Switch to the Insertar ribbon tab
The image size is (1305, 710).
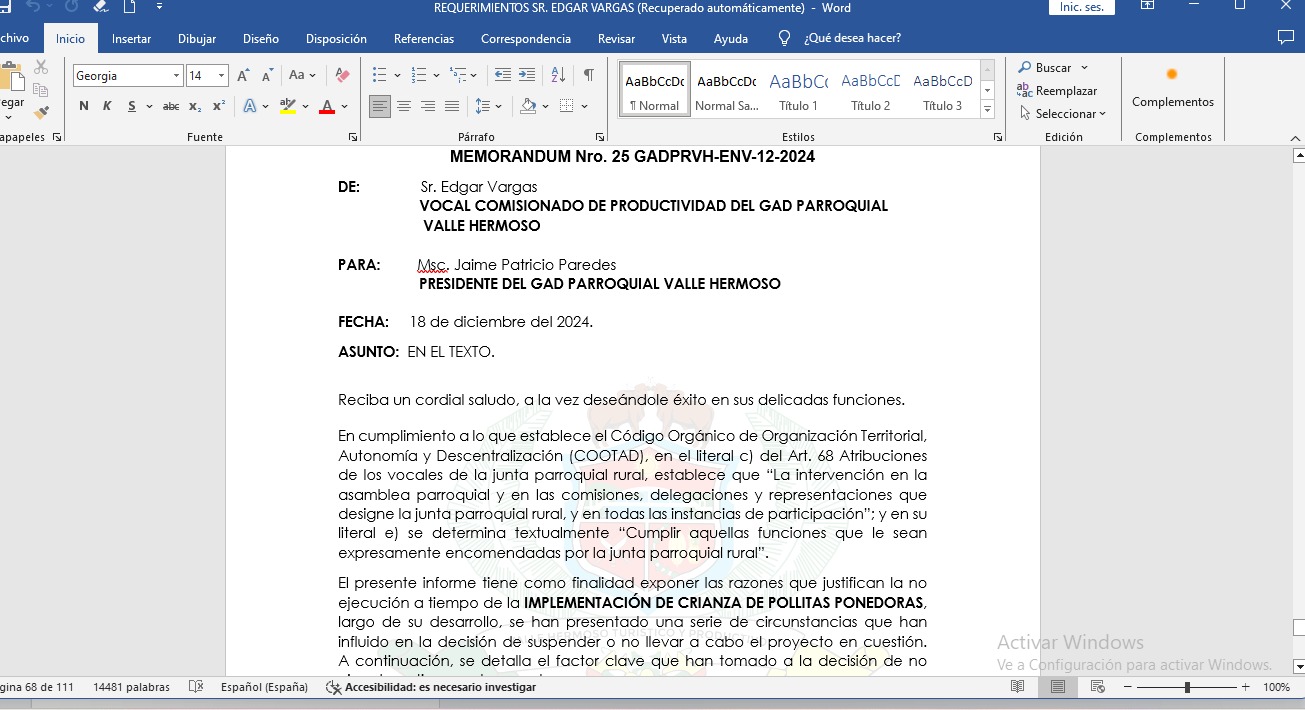tap(131, 39)
